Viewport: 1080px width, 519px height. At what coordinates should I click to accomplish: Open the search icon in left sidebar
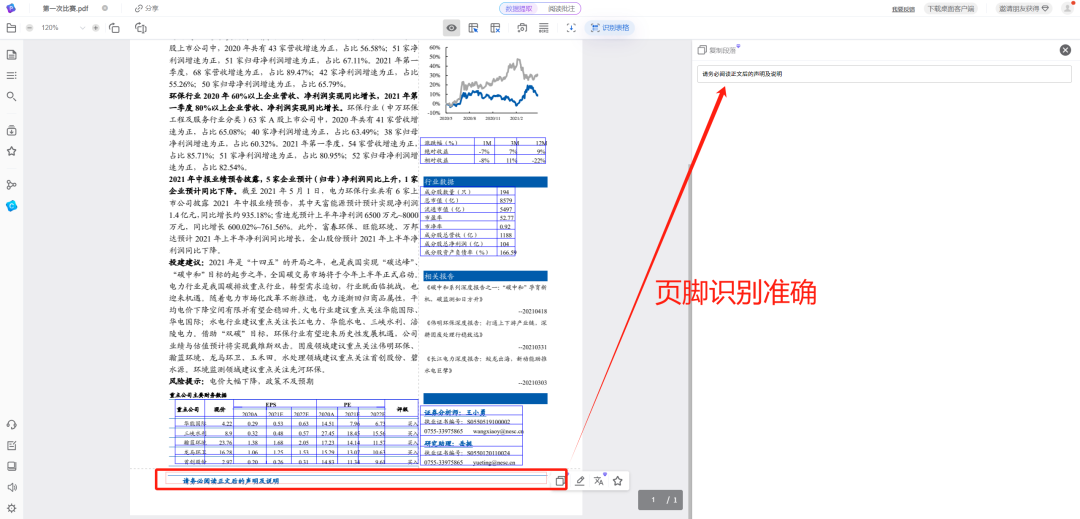11,96
